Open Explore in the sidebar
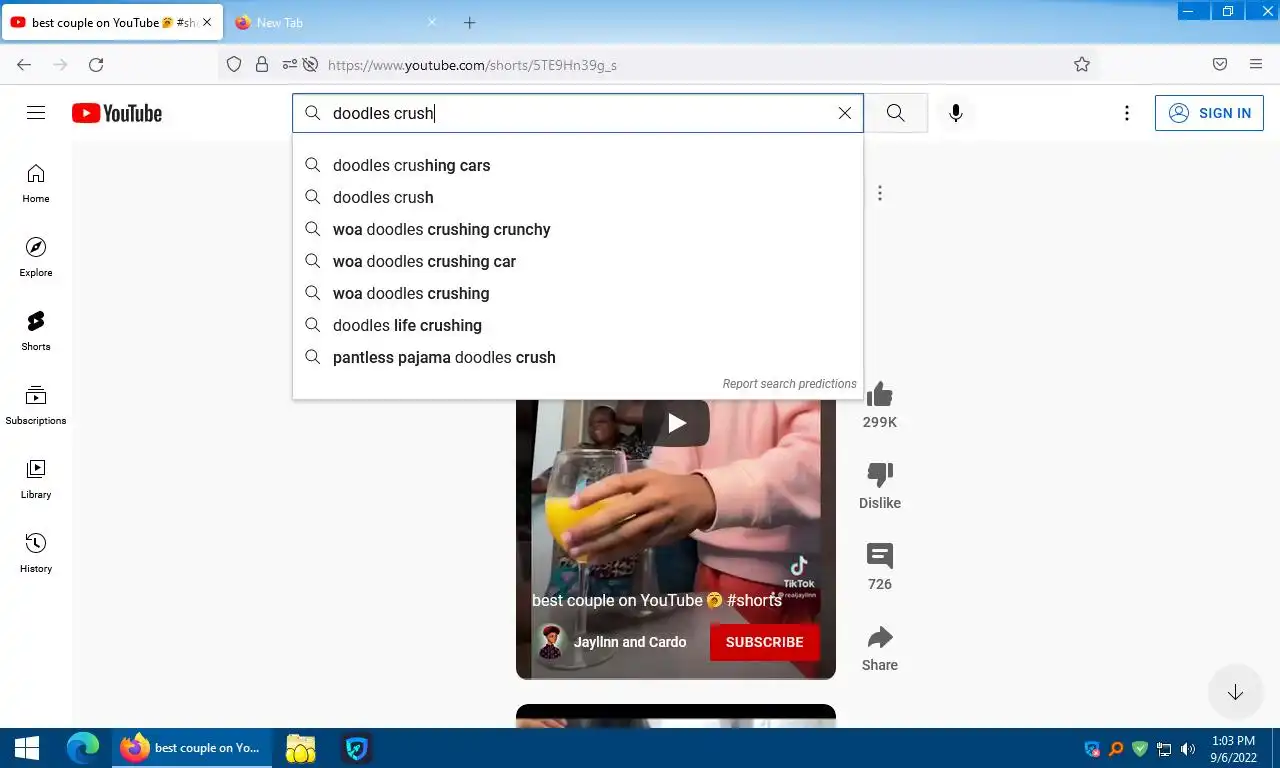The image size is (1280, 768). pos(36,257)
